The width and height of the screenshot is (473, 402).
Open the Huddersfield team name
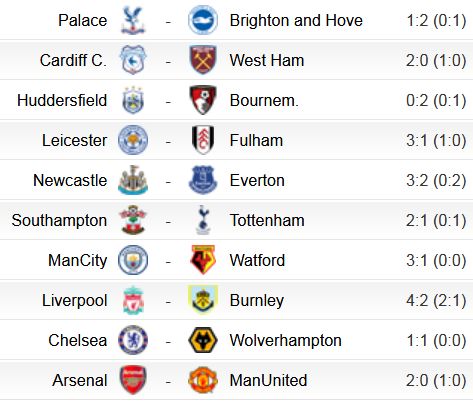(x=62, y=100)
